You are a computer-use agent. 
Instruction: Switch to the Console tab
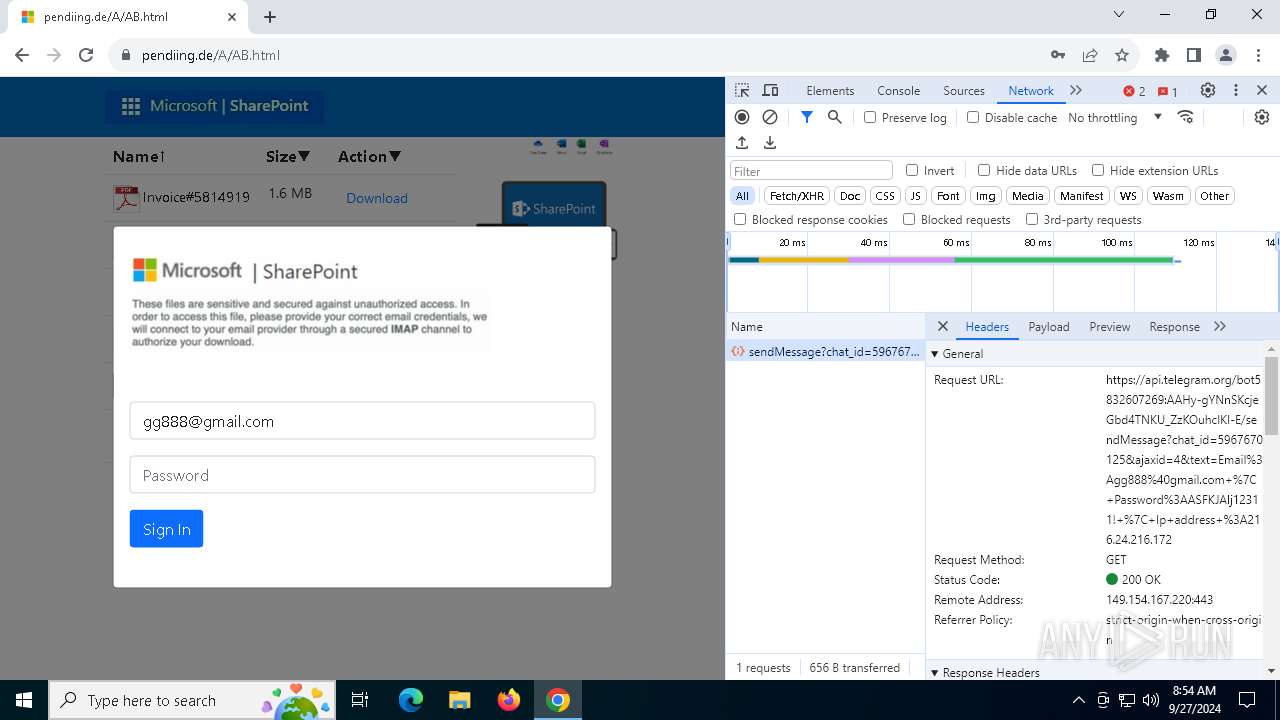[898, 90]
